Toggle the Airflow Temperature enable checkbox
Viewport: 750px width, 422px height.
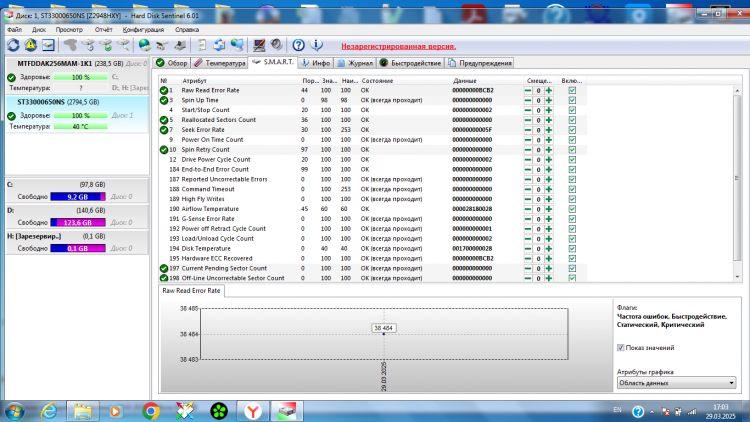click(572, 209)
